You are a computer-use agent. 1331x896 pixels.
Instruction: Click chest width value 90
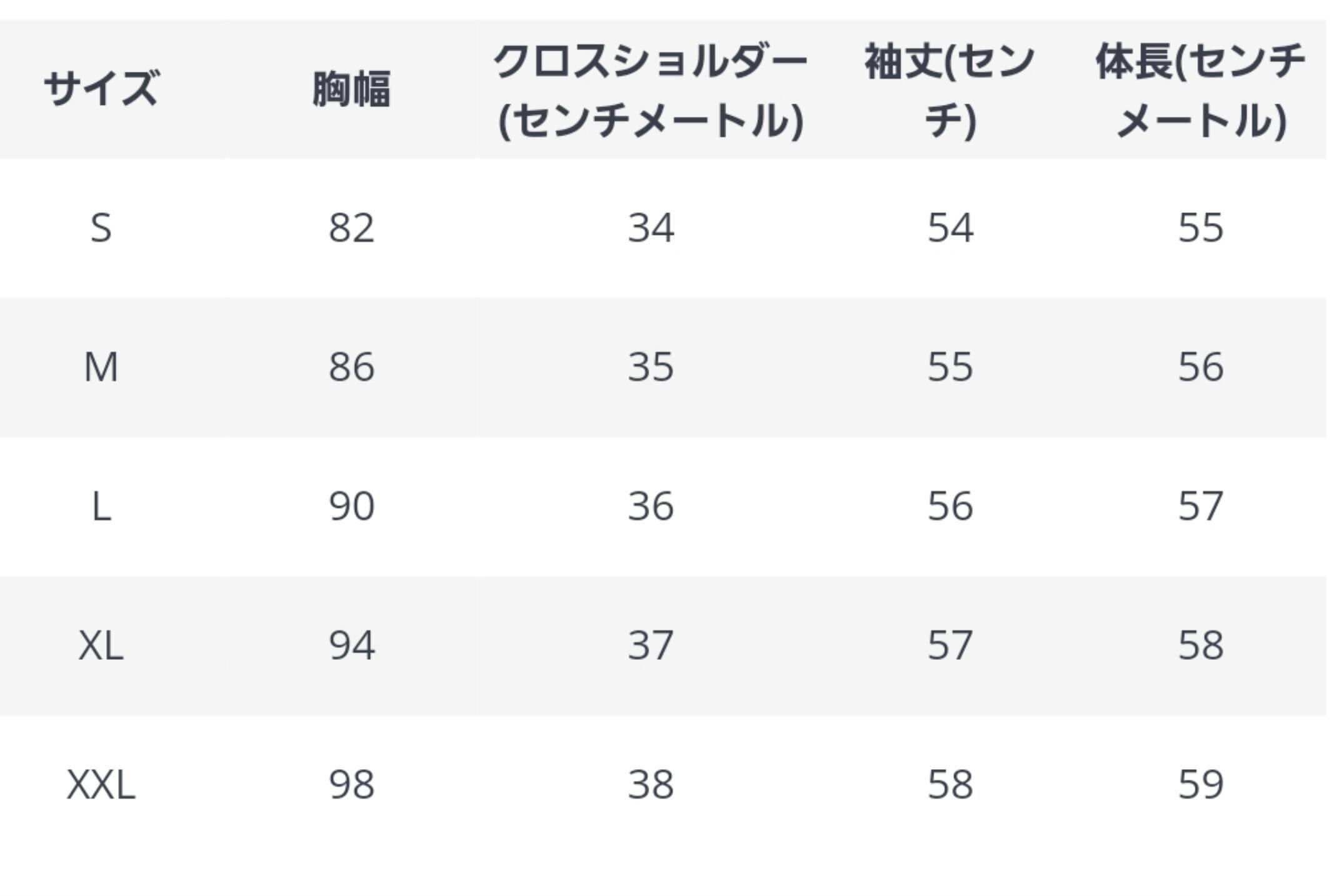pos(351,506)
